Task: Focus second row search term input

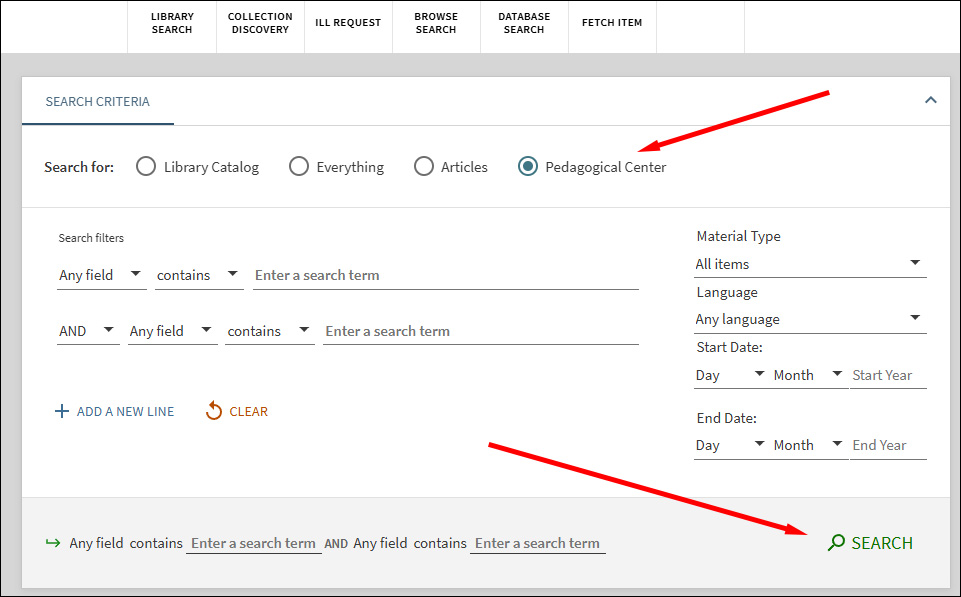Action: tap(480, 331)
